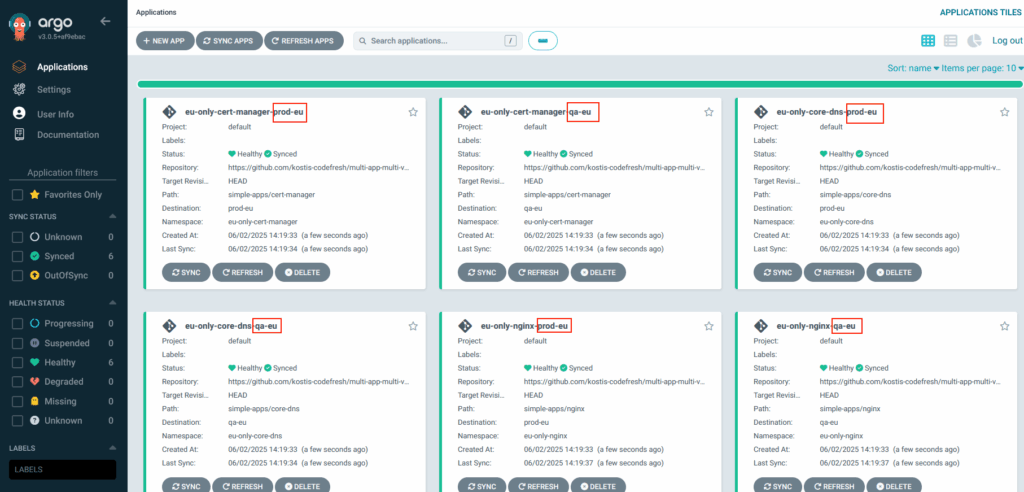Click the New App button
Image resolution: width=1024 pixels, height=492 pixels.
coord(164,41)
